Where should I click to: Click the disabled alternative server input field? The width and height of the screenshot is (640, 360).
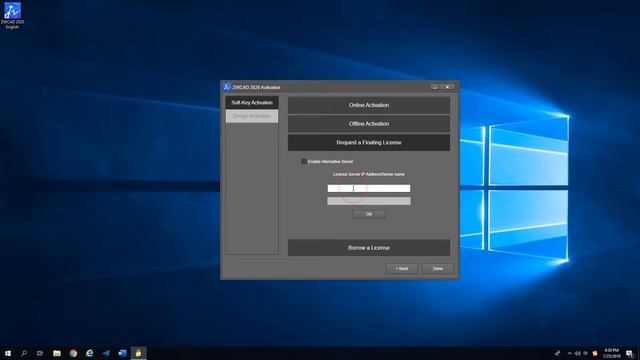[x=369, y=201]
